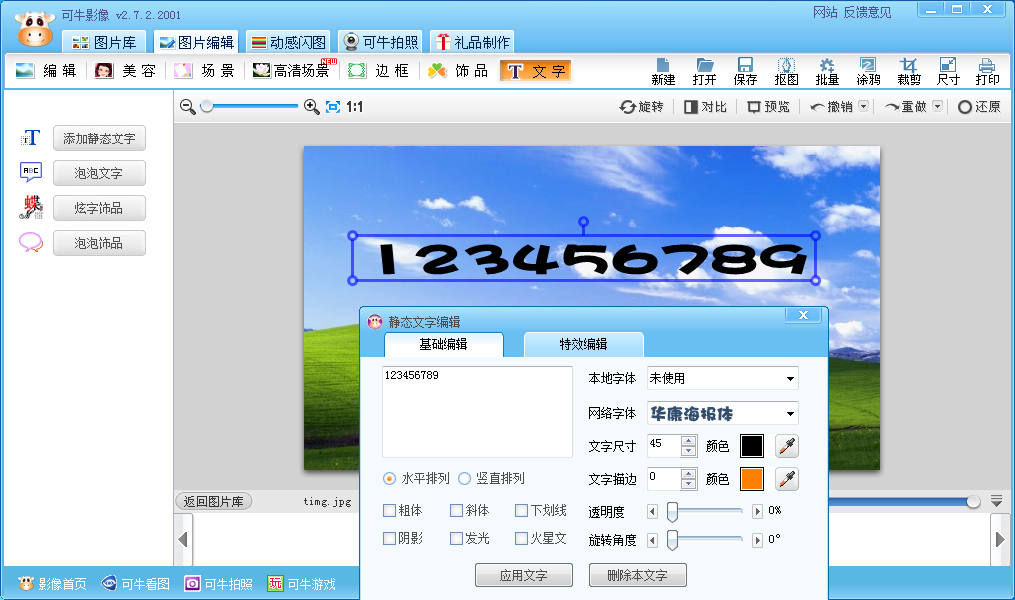
Task: Select 竖直排列 vertical text layout
Action: 464,478
